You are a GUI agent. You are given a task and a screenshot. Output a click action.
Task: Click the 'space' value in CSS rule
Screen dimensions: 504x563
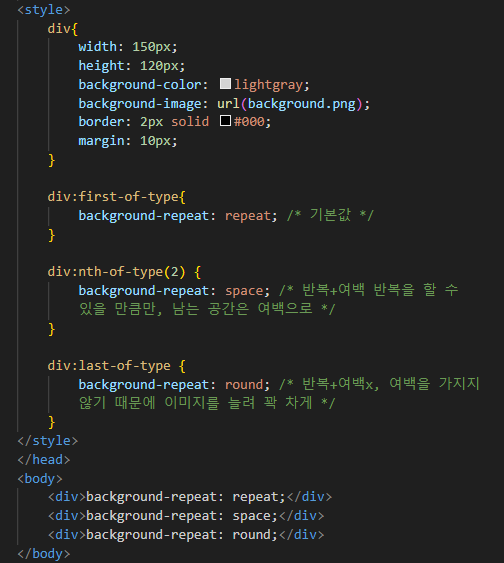click(x=244, y=291)
